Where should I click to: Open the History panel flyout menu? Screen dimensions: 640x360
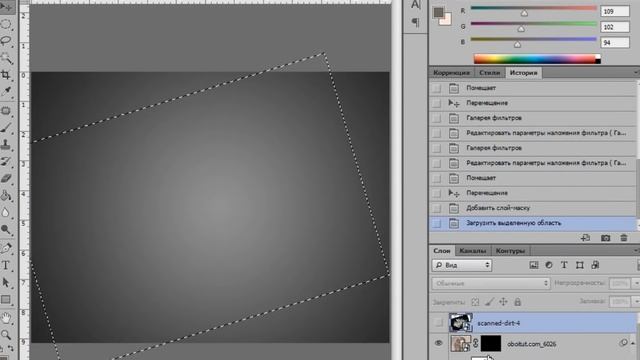tap(636, 73)
